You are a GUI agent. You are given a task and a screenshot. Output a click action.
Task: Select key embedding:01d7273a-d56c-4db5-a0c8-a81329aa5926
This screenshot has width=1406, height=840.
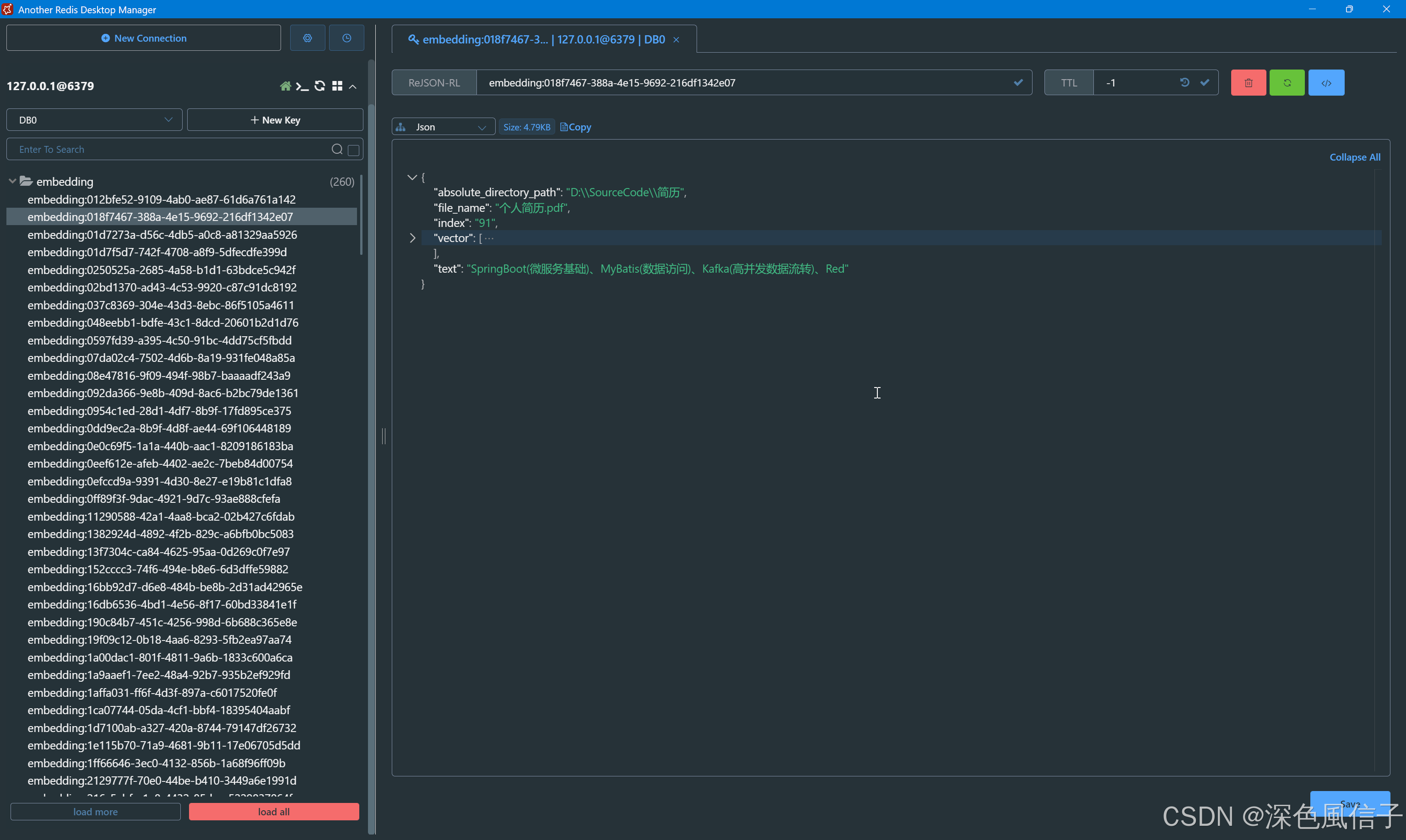pos(162,234)
